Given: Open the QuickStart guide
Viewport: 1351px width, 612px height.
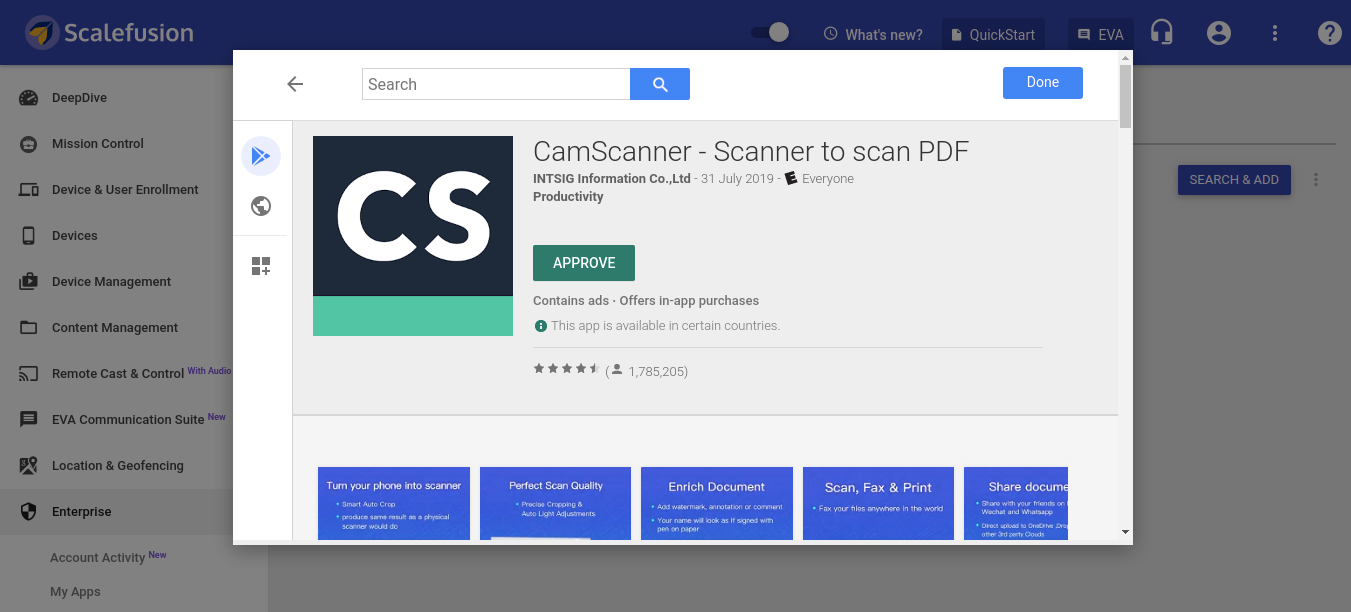Looking at the screenshot, I should (993, 34).
